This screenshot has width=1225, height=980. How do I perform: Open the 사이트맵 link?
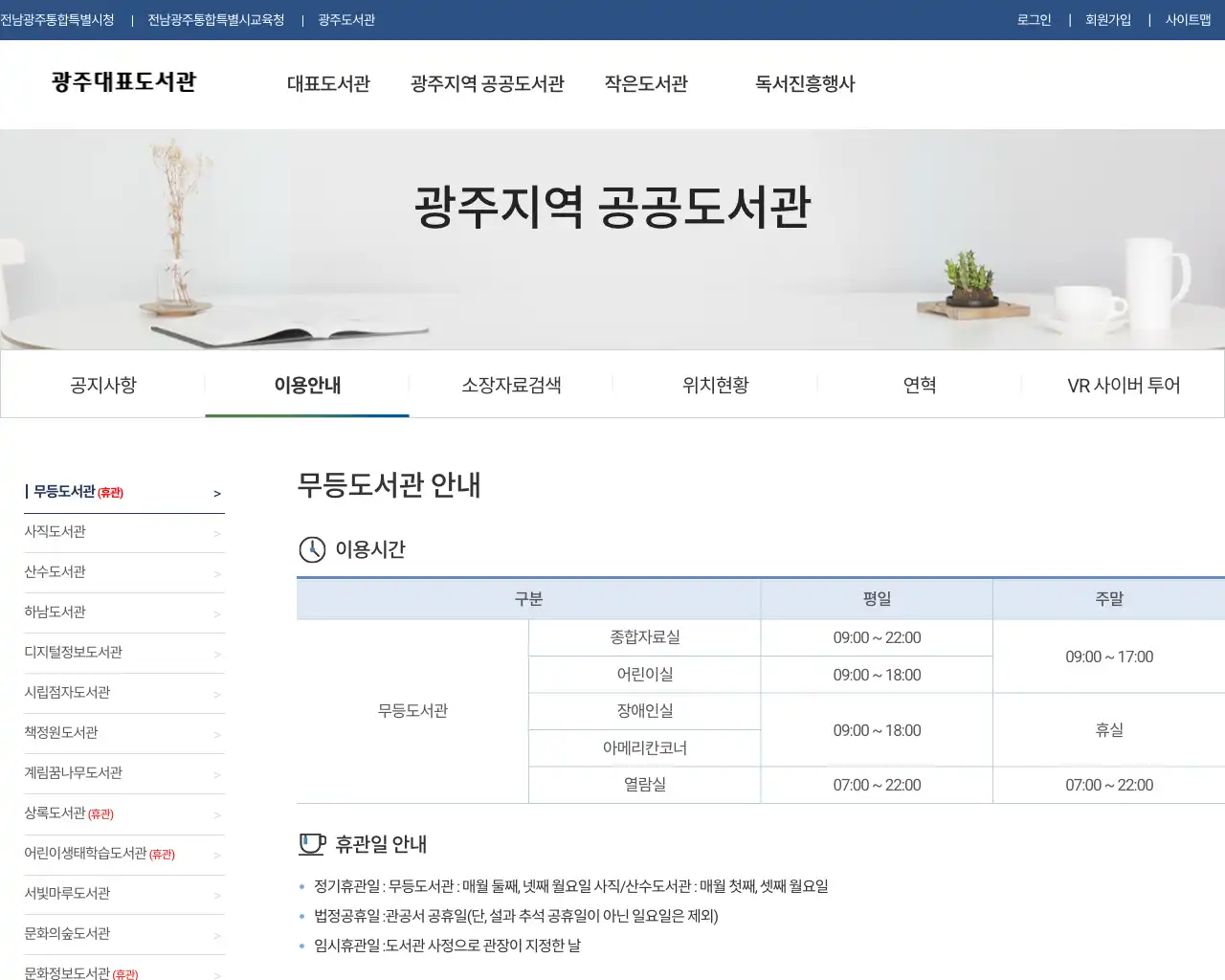click(1189, 20)
